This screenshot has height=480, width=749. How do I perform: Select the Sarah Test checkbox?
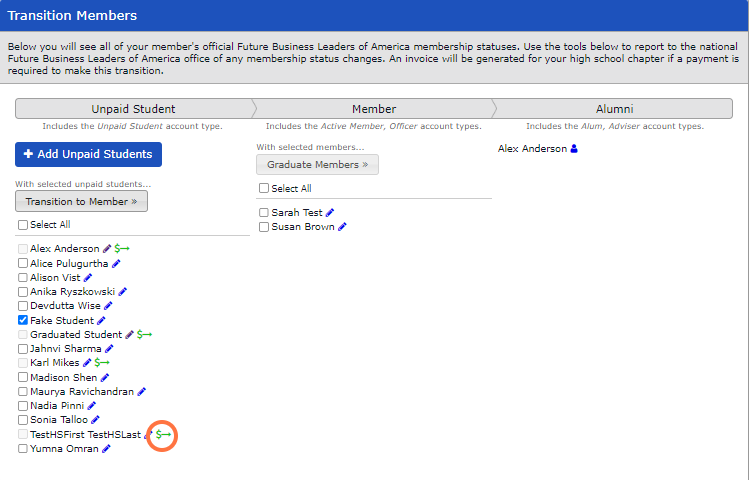click(x=264, y=213)
